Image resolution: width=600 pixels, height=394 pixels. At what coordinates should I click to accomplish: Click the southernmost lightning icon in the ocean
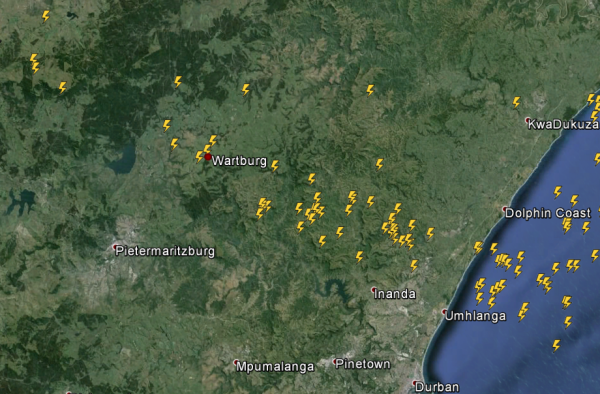tap(556, 346)
